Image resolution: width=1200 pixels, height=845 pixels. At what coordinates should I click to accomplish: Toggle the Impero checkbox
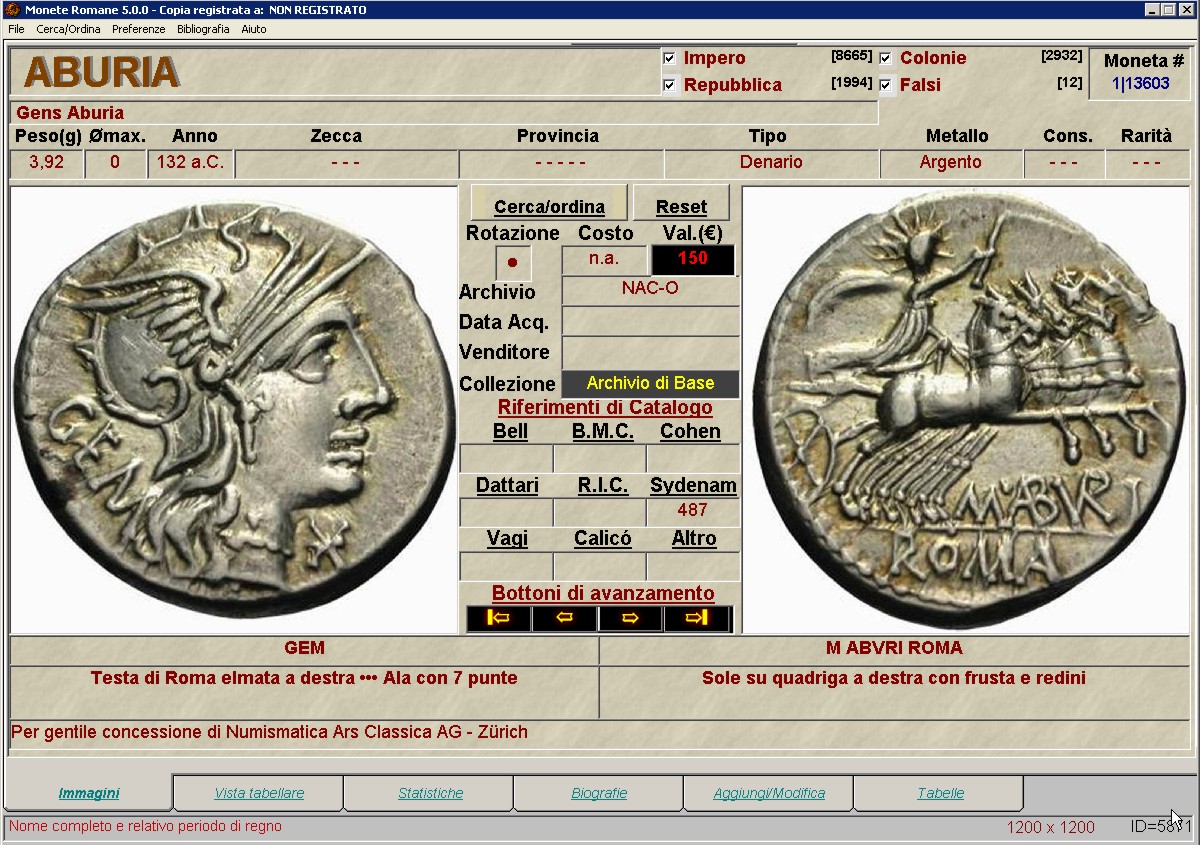pos(669,58)
